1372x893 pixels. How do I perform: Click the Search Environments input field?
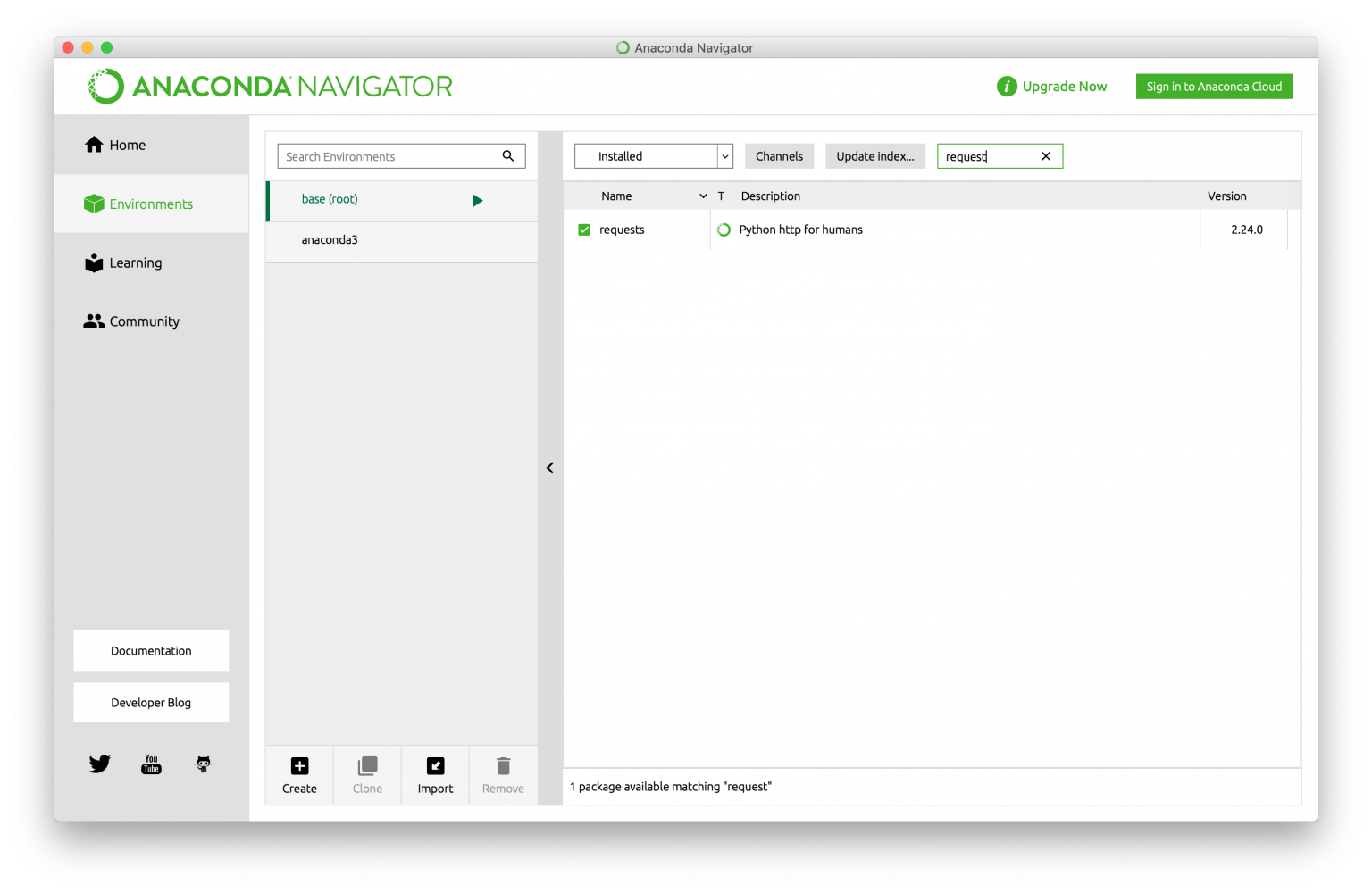tap(389, 156)
